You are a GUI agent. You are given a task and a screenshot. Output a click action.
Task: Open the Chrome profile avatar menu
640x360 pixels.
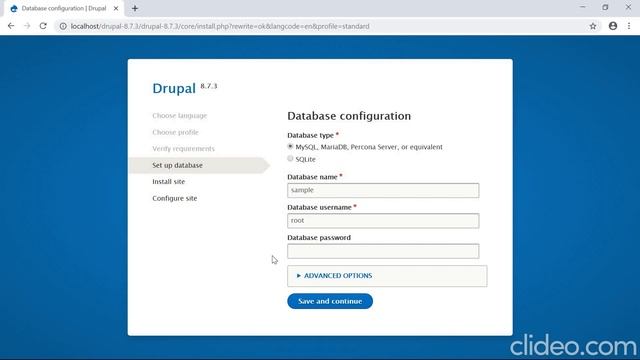click(613, 26)
